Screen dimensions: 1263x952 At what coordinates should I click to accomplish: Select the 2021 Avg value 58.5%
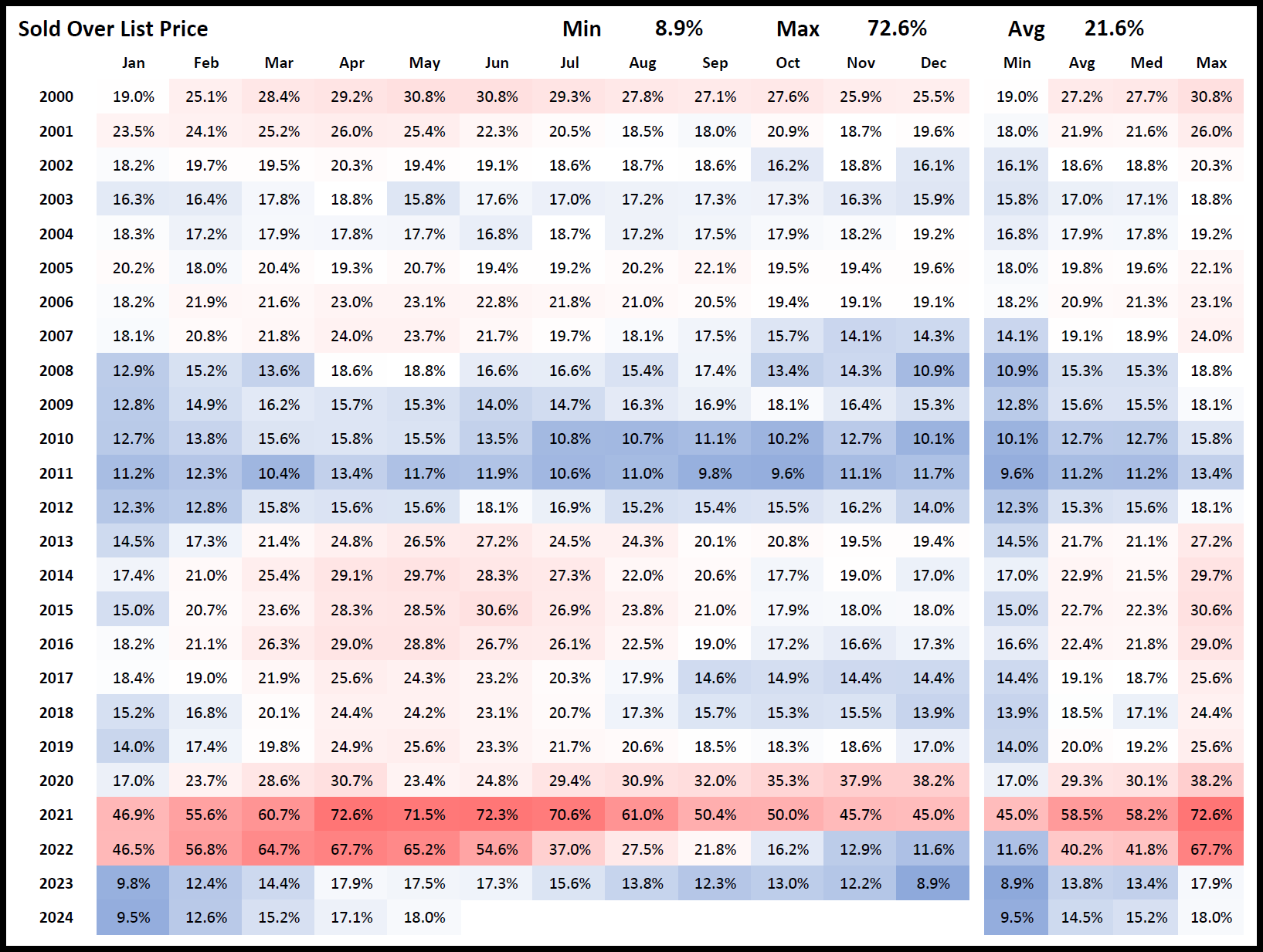click(1081, 815)
